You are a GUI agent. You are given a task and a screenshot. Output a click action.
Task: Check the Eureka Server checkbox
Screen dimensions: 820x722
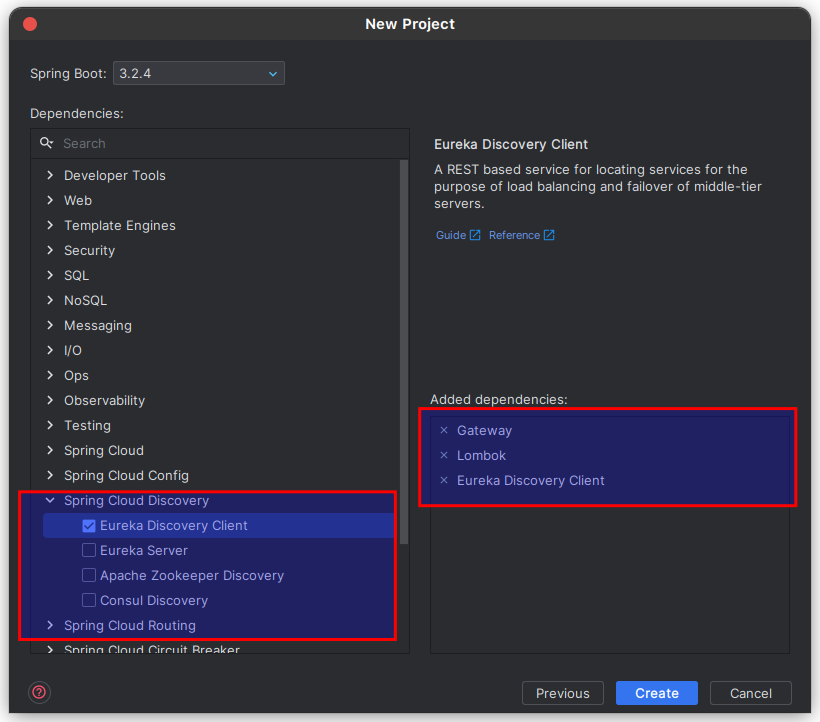89,551
